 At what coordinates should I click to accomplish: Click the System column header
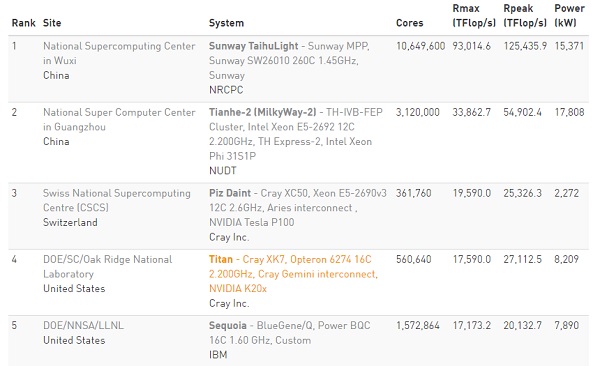pos(226,23)
